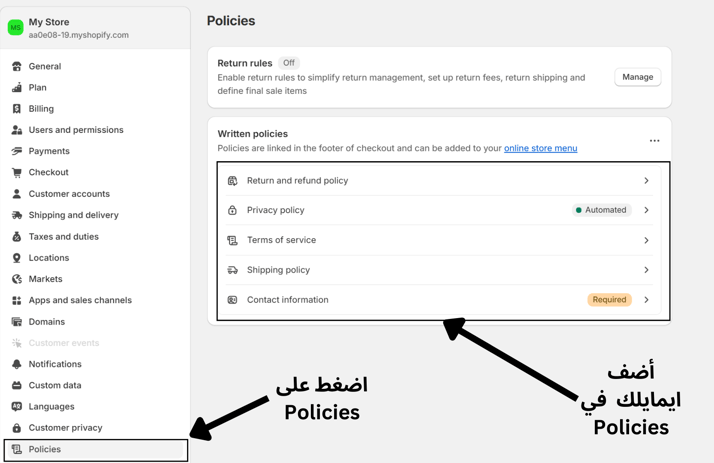Click the Markets globe icon
Viewport: 714px width, 463px height.
(x=17, y=279)
